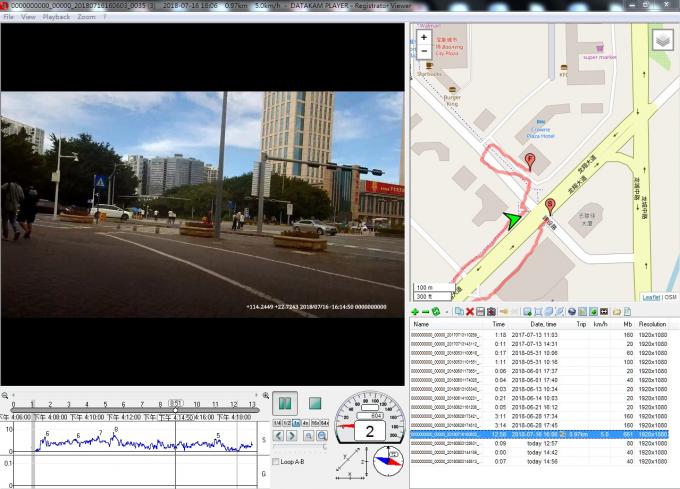Open the map layers selector icon
680x489 pixels.
tap(662, 40)
